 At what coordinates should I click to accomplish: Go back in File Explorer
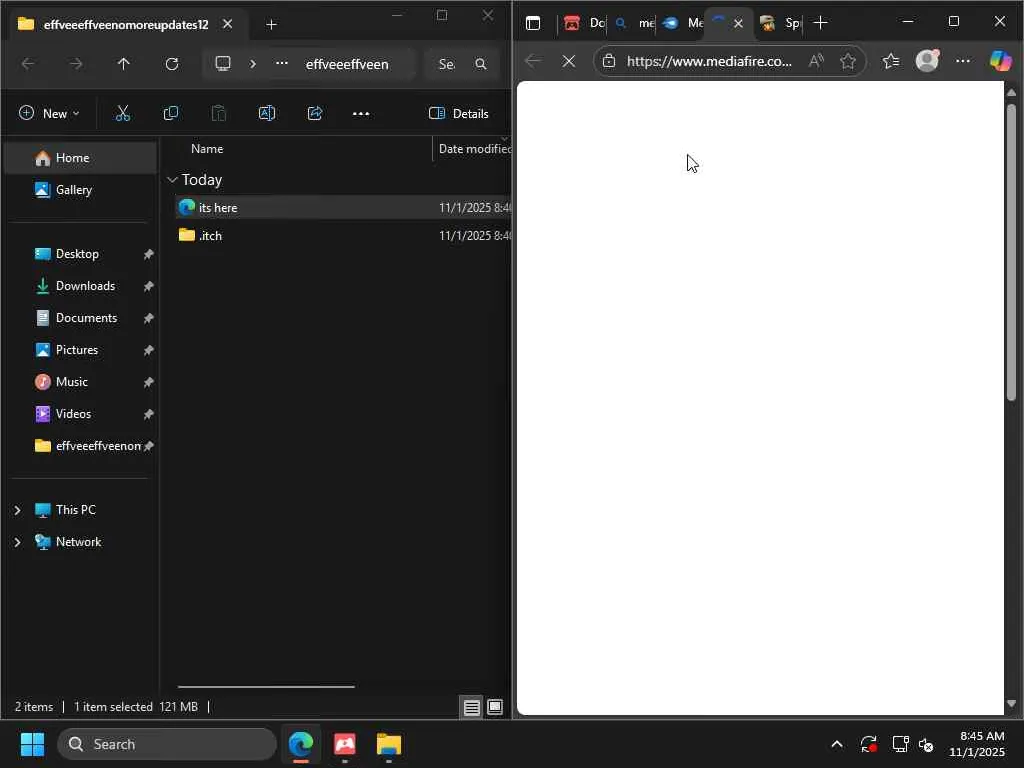tap(28, 64)
